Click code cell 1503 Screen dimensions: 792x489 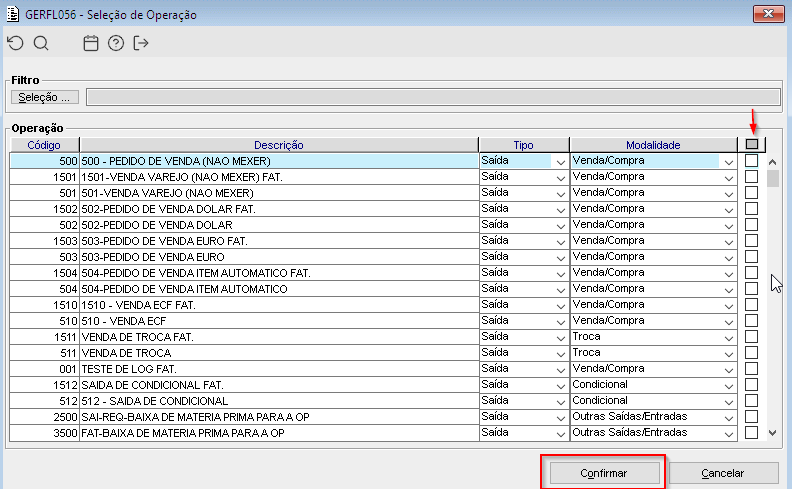tap(44, 241)
